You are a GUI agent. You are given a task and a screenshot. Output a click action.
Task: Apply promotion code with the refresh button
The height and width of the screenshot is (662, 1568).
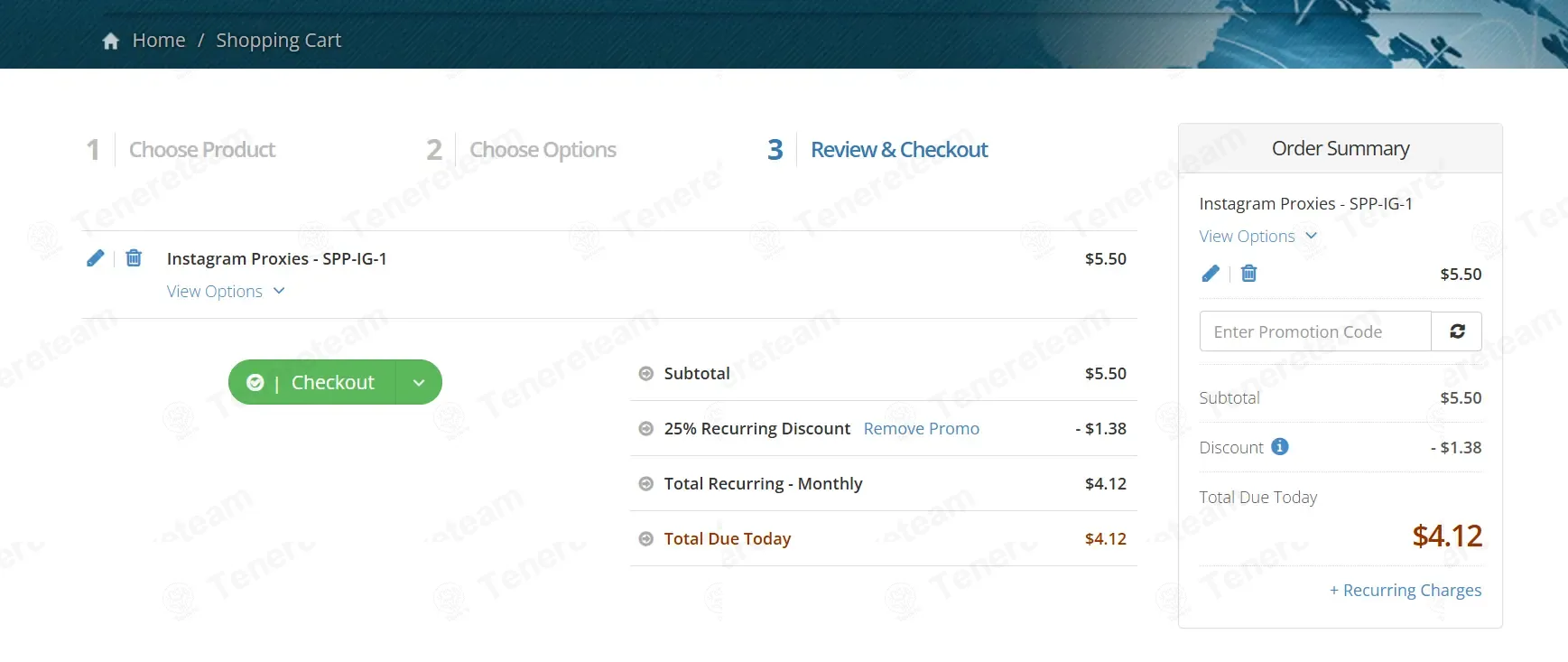pyautogui.click(x=1457, y=331)
